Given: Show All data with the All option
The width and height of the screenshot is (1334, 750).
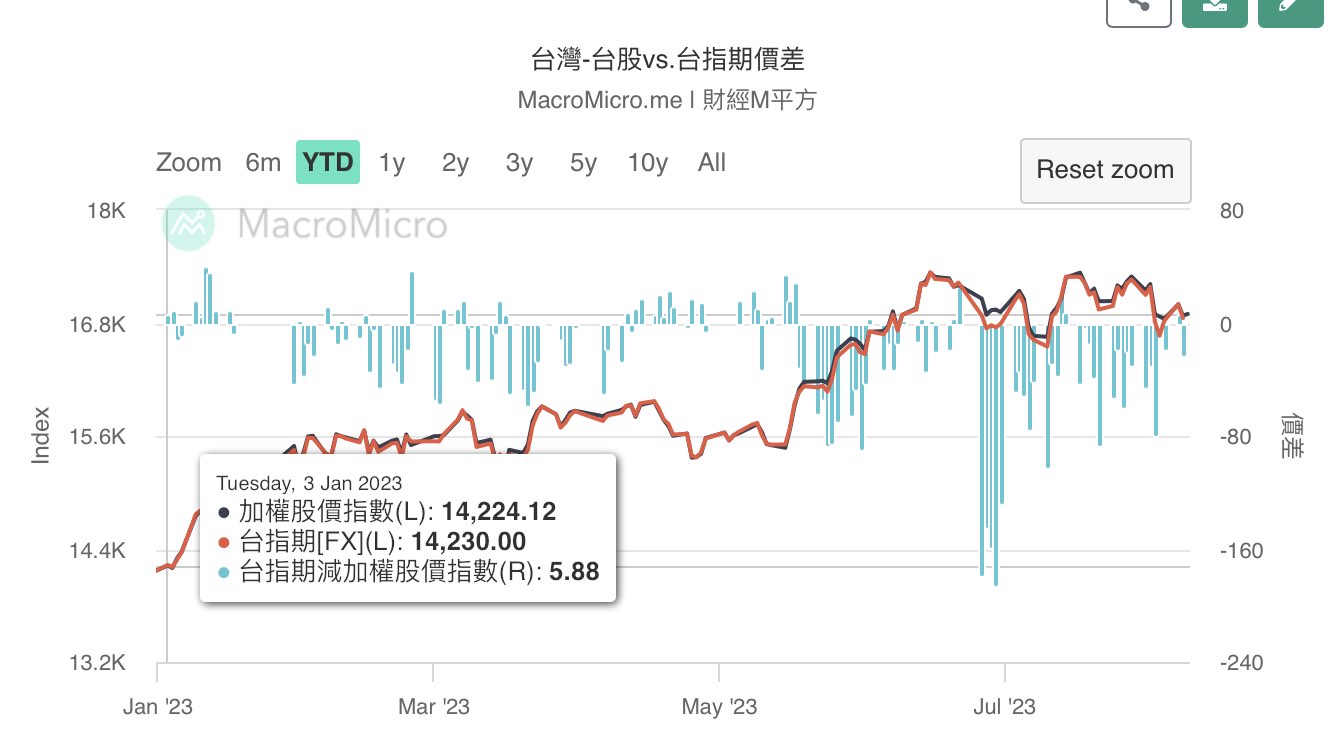Looking at the screenshot, I should (x=712, y=163).
